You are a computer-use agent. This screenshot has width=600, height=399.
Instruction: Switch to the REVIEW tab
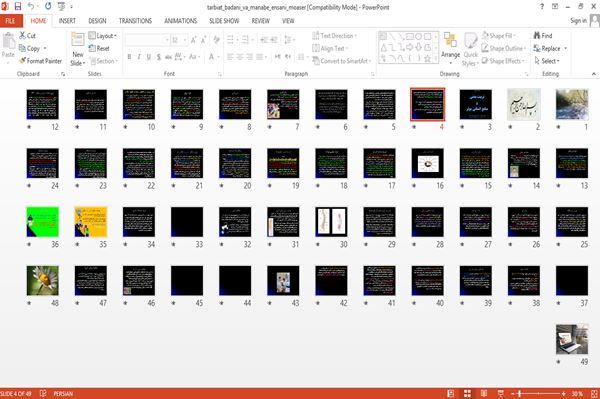click(x=261, y=21)
